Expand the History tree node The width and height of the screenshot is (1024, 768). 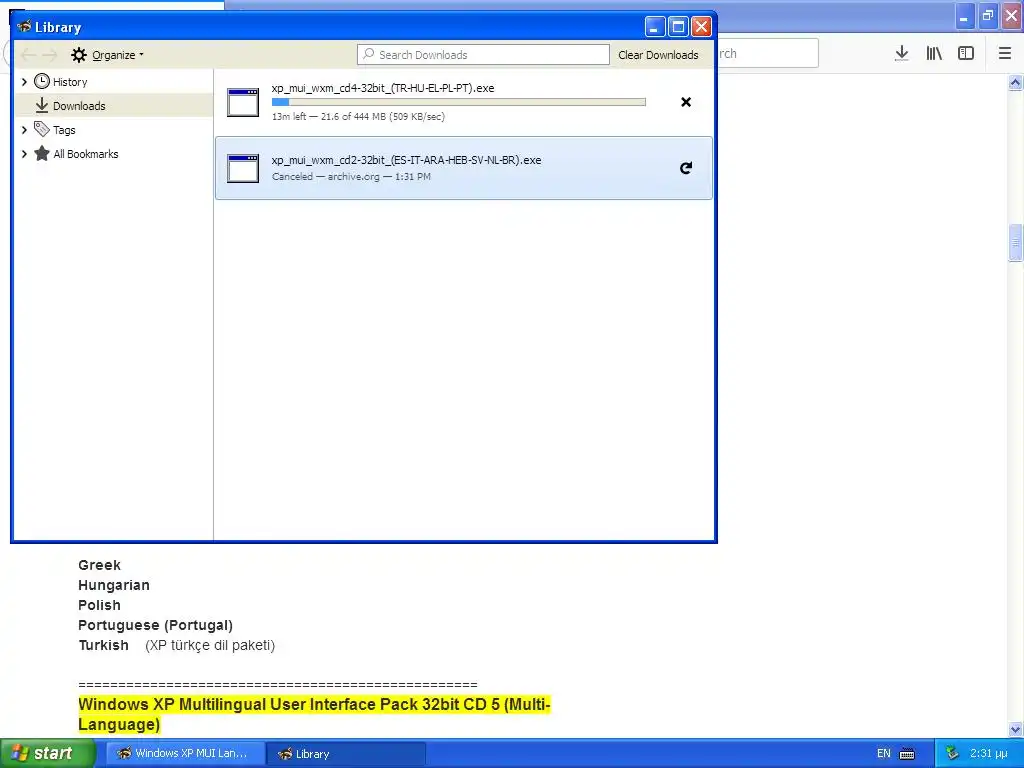click(x=24, y=82)
